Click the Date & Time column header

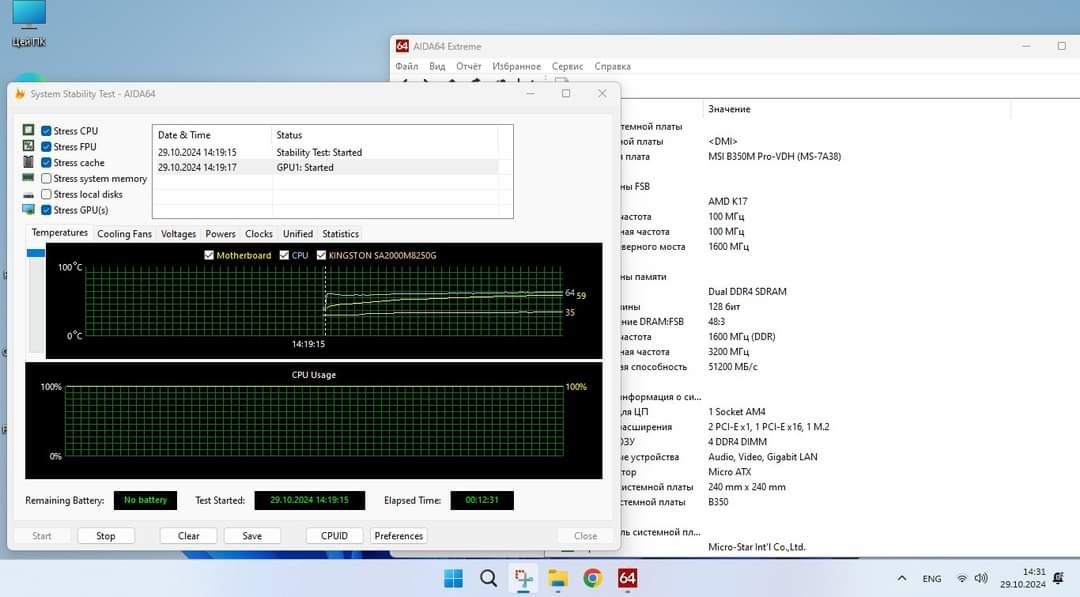(x=212, y=135)
